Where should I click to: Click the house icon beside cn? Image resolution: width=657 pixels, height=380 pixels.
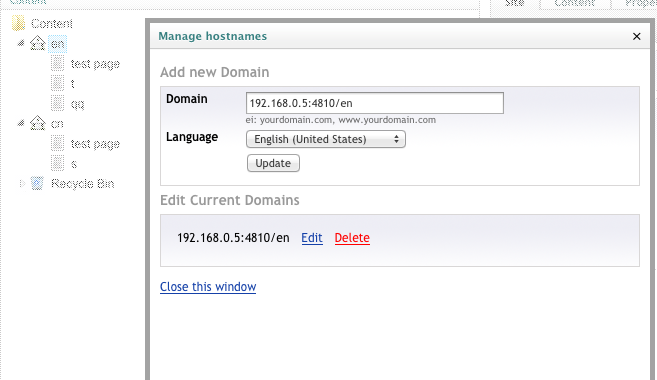tap(37, 123)
